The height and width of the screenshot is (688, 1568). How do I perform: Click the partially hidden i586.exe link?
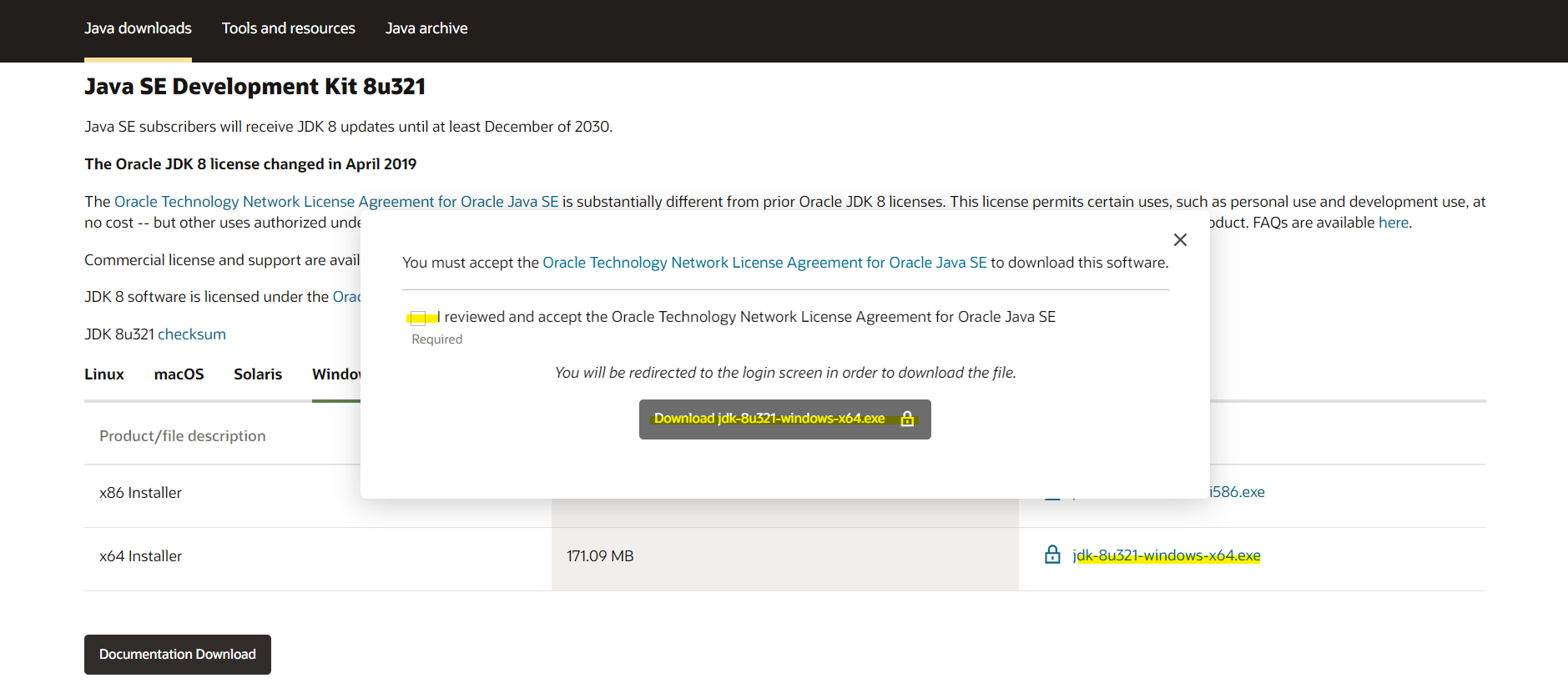click(1238, 492)
